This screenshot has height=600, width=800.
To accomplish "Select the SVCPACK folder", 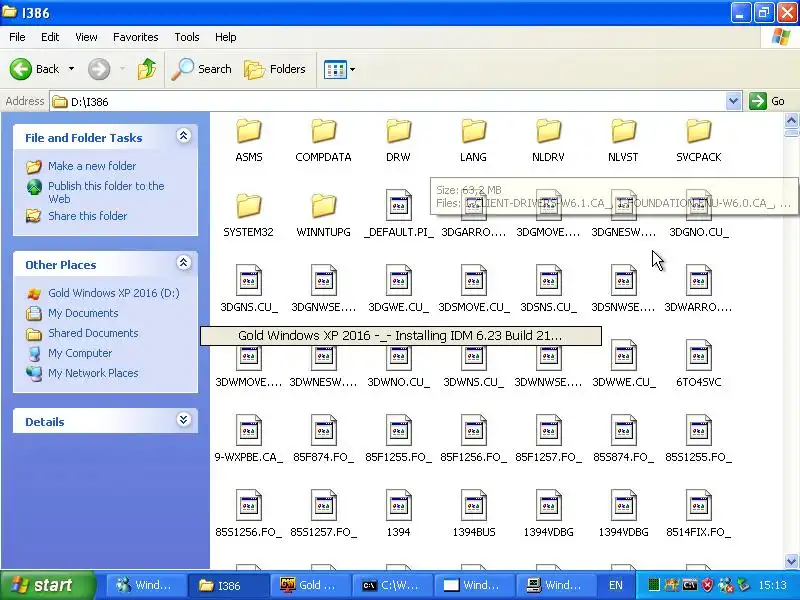I will [698, 141].
